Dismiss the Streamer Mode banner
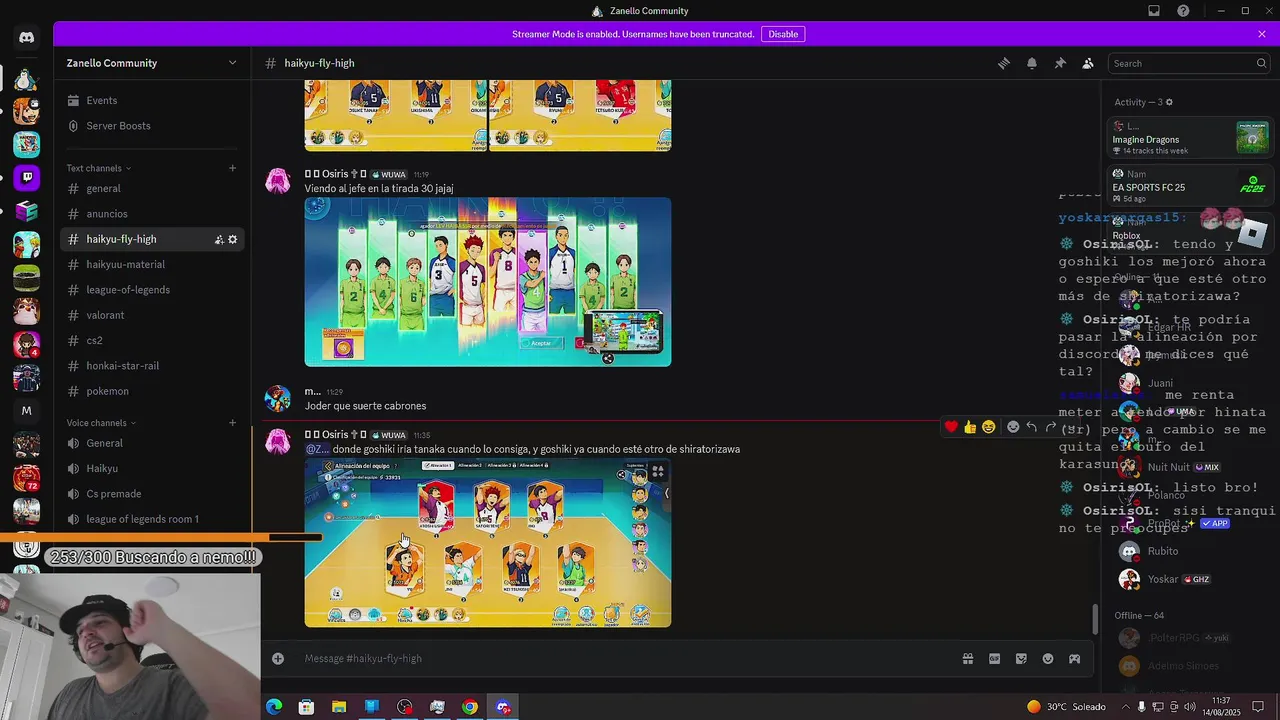 coord(1262,34)
